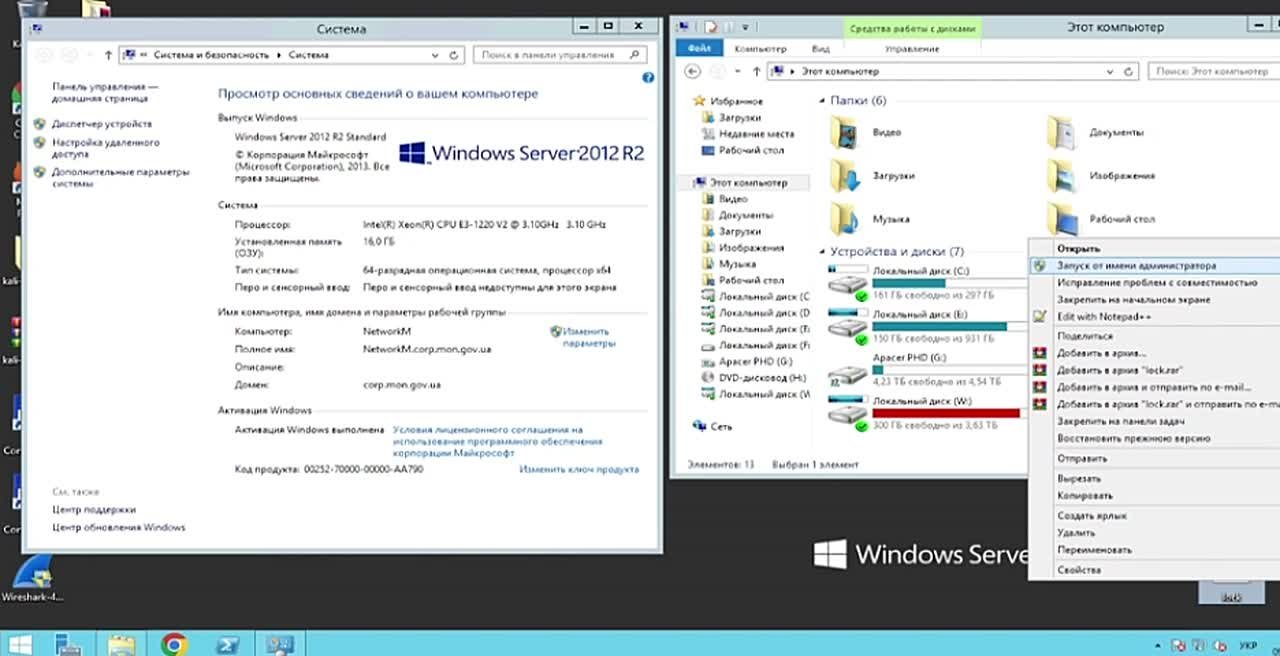Choose Запуск от имени администратора
1280x656 pixels.
click(x=1154, y=266)
